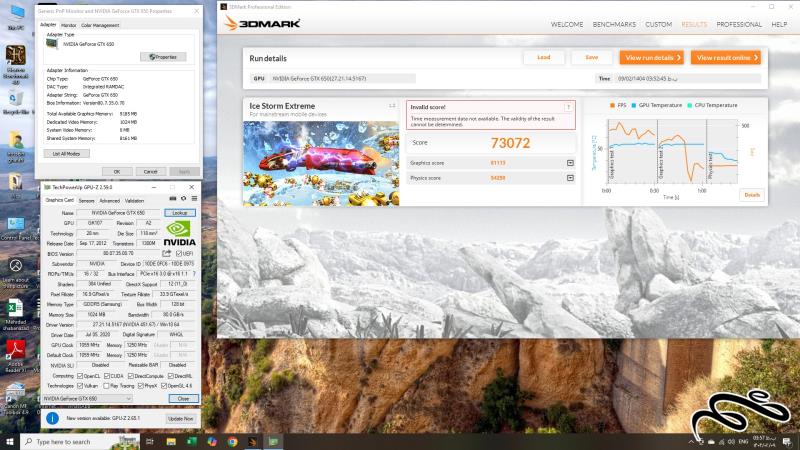Open the Learn about this picture icon
Viewport: 800px width, 450px height.
(x=16, y=274)
